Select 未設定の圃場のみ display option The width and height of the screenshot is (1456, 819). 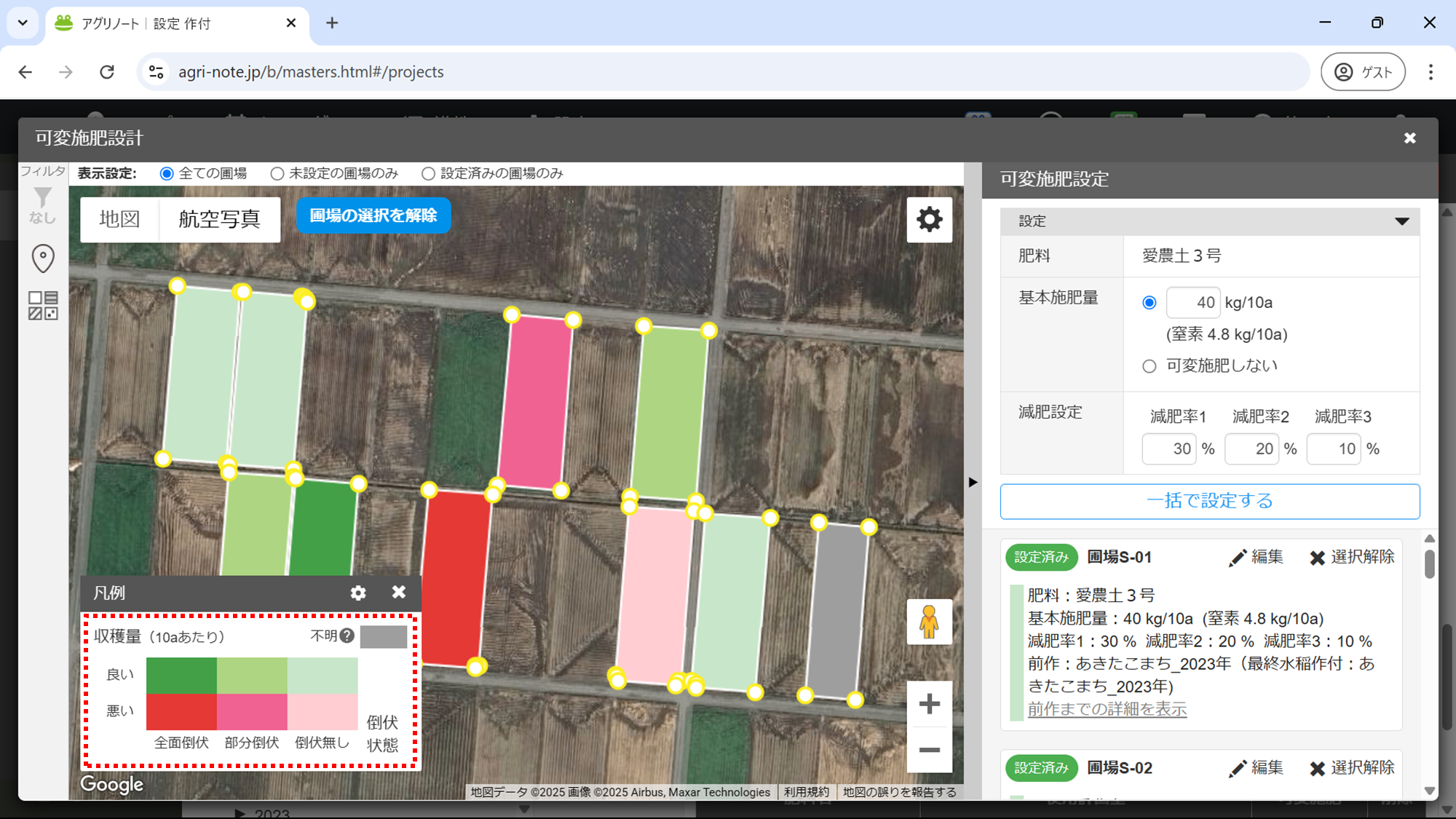click(277, 173)
